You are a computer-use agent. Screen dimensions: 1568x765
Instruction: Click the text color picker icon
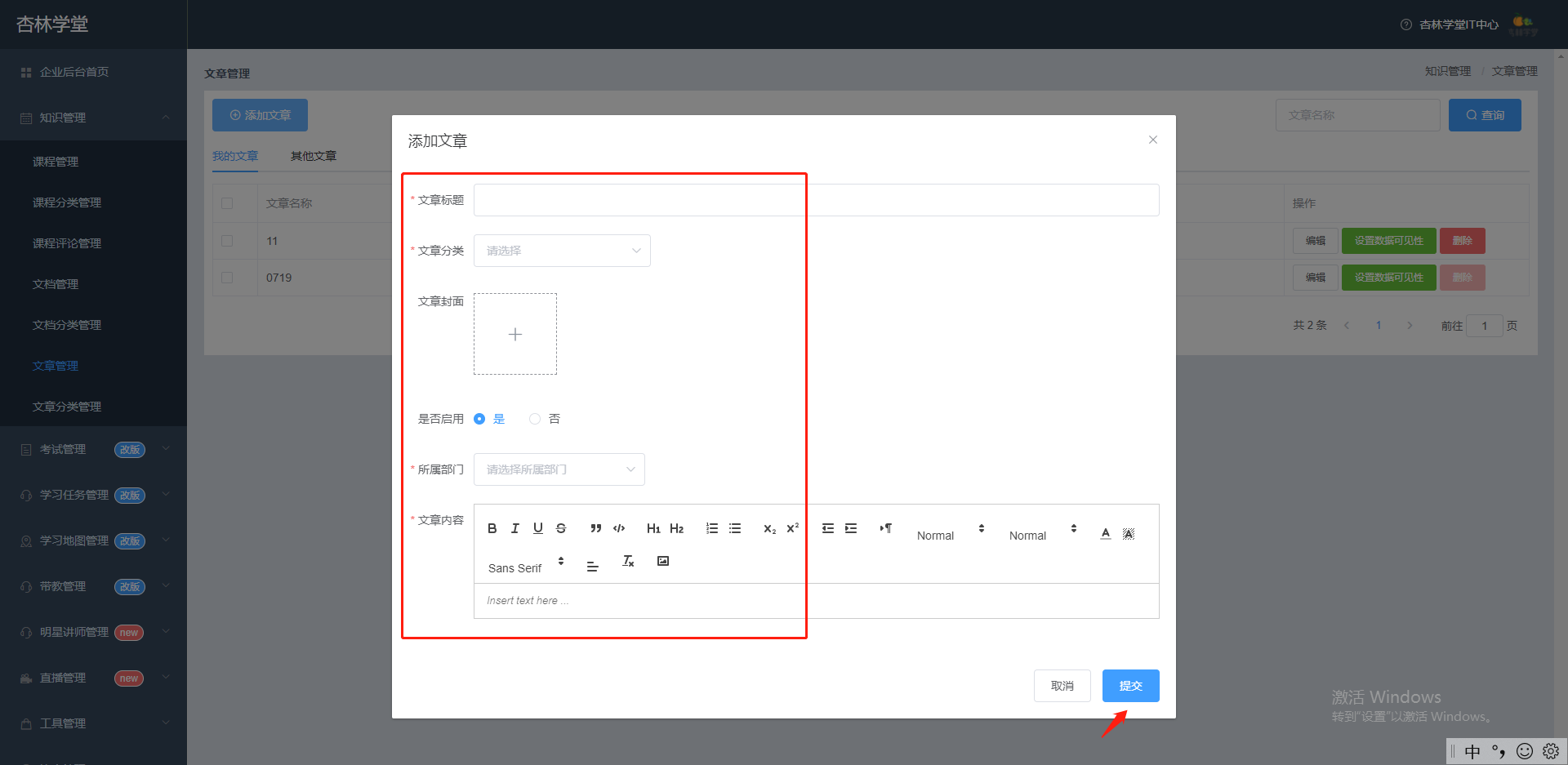(1105, 533)
